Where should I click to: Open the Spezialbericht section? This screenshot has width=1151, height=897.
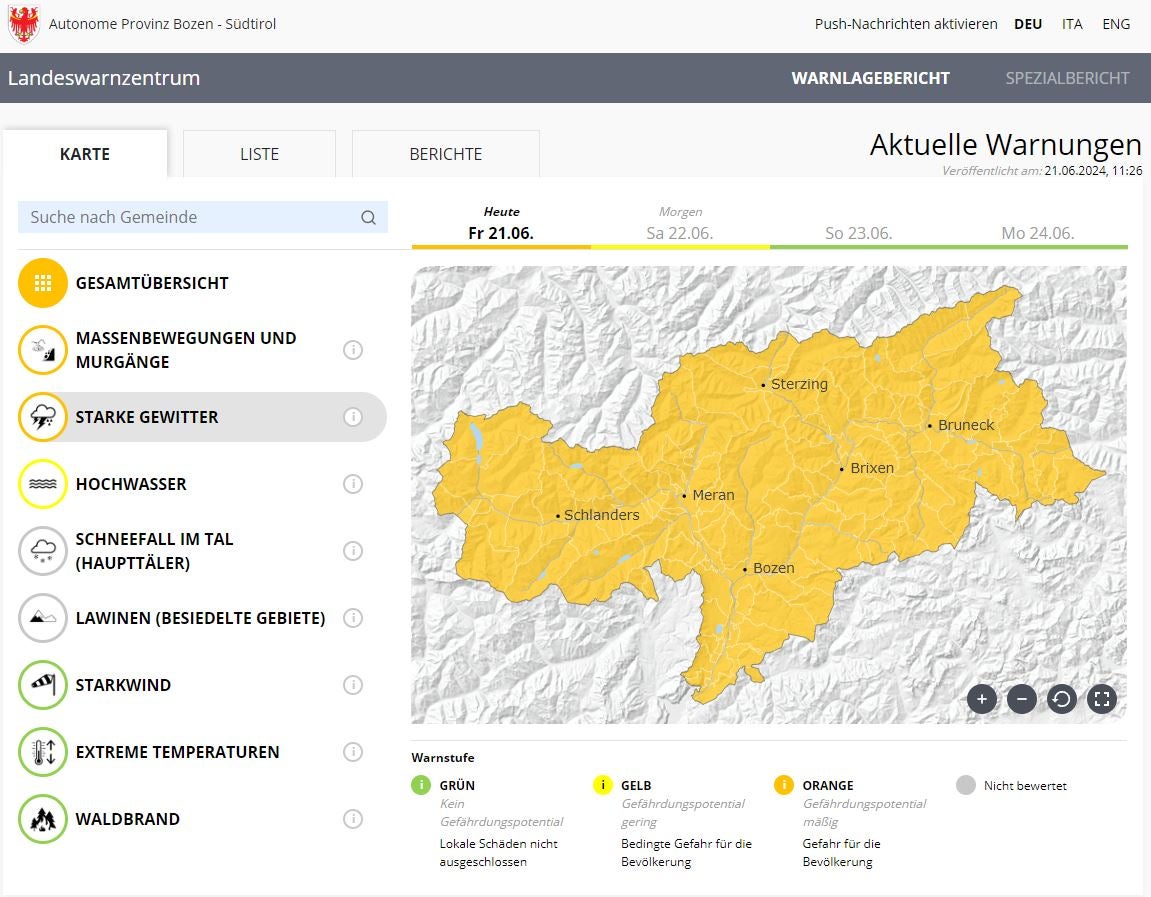click(x=1067, y=78)
